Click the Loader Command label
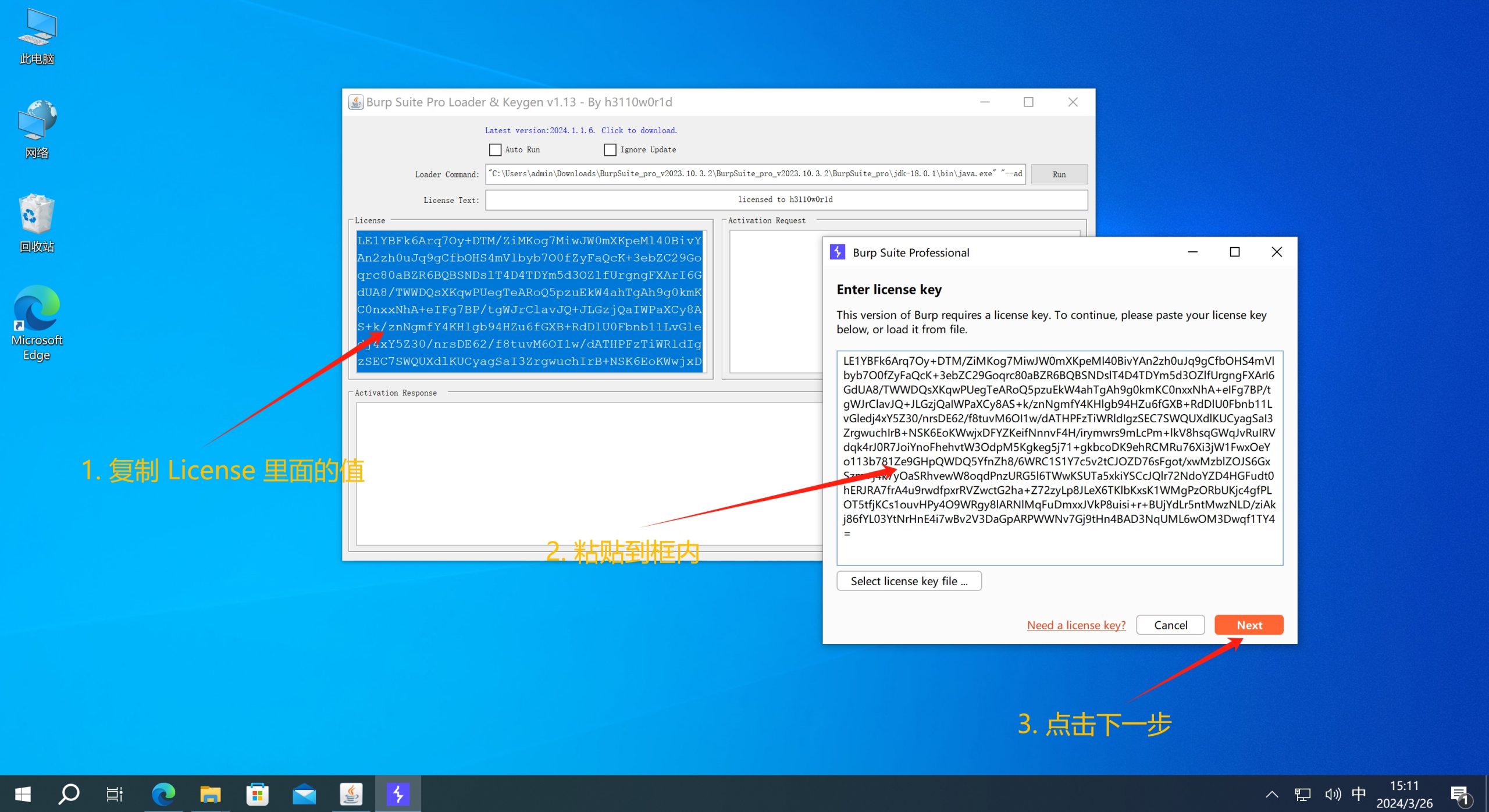The height and width of the screenshot is (812, 1489). click(x=447, y=174)
